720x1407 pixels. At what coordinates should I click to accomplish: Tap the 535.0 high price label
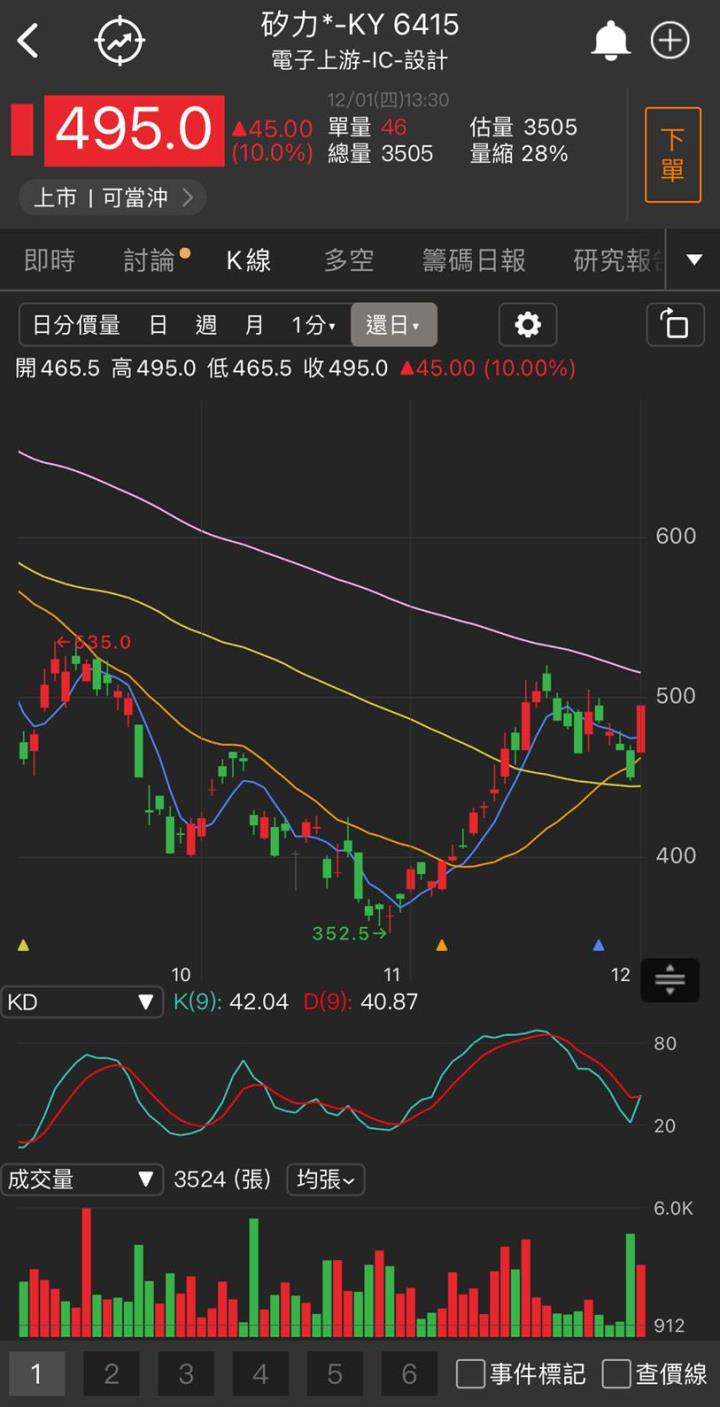tap(93, 642)
